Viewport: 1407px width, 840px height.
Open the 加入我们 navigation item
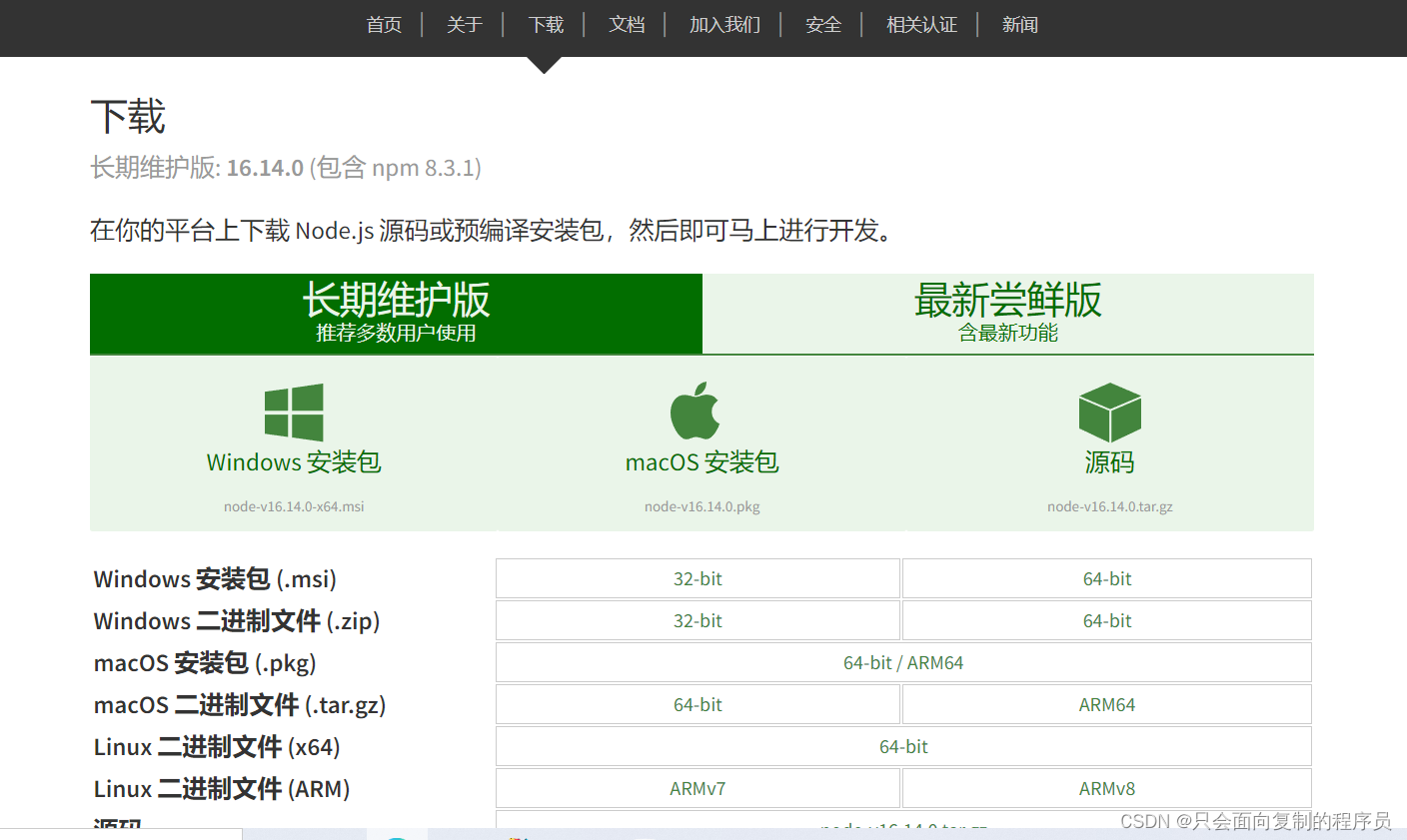tap(724, 25)
